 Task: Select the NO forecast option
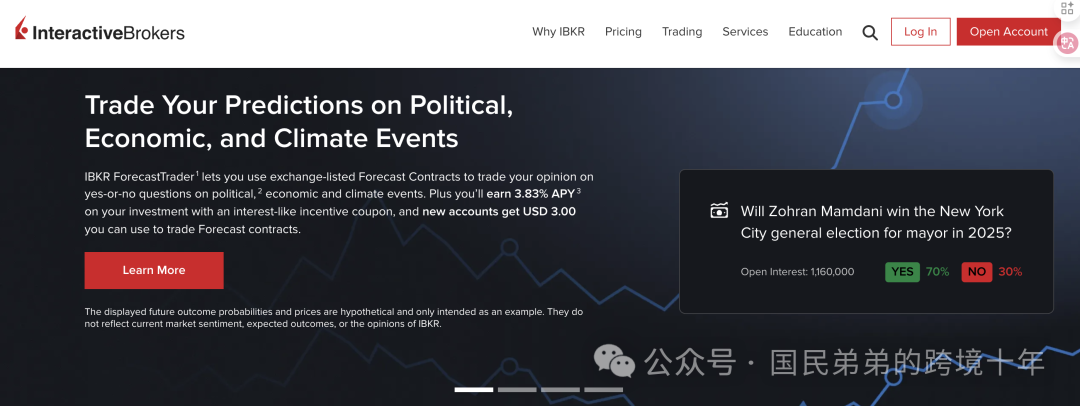pos(977,272)
